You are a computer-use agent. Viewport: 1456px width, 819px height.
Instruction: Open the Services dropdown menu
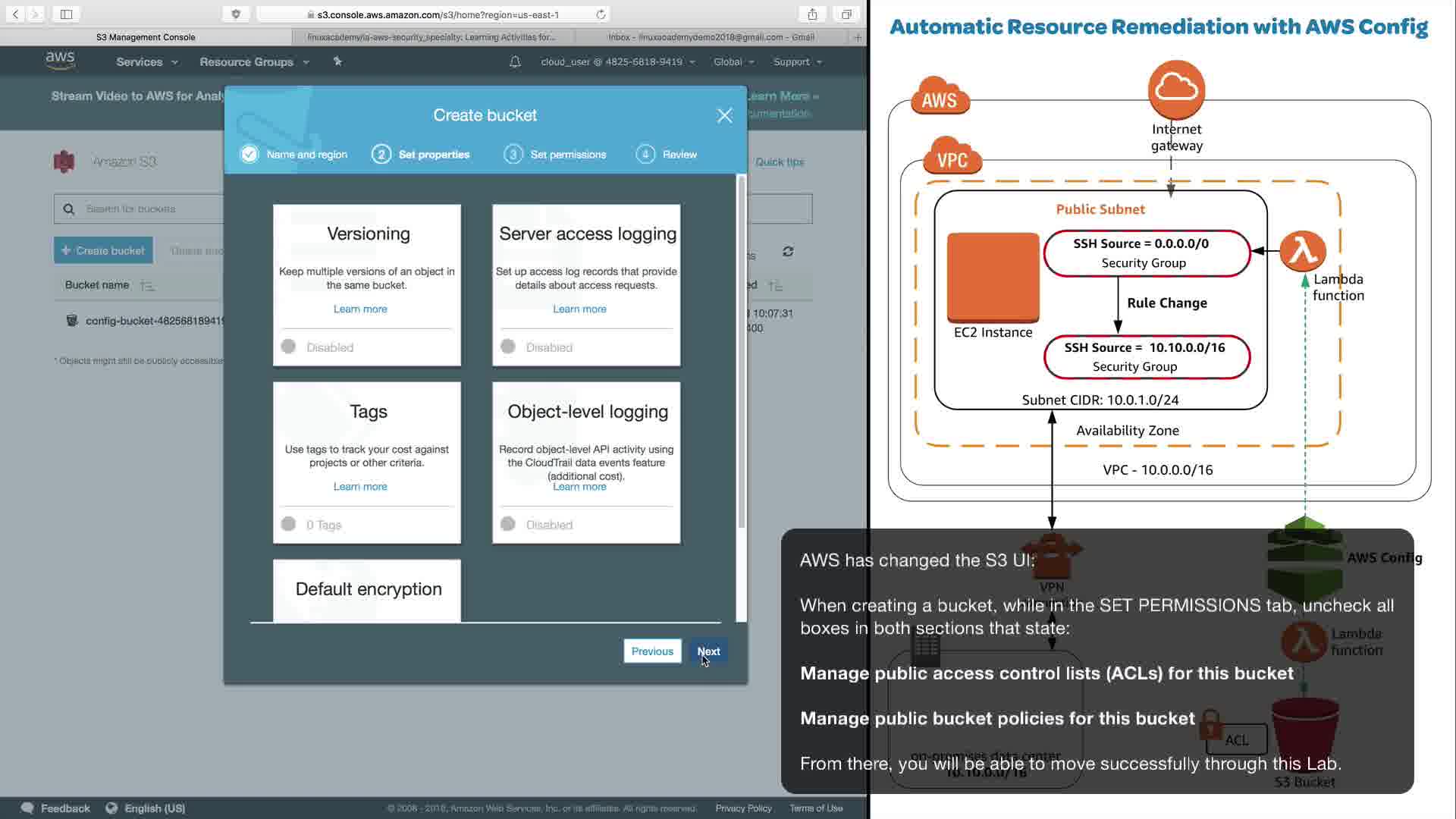tap(147, 62)
